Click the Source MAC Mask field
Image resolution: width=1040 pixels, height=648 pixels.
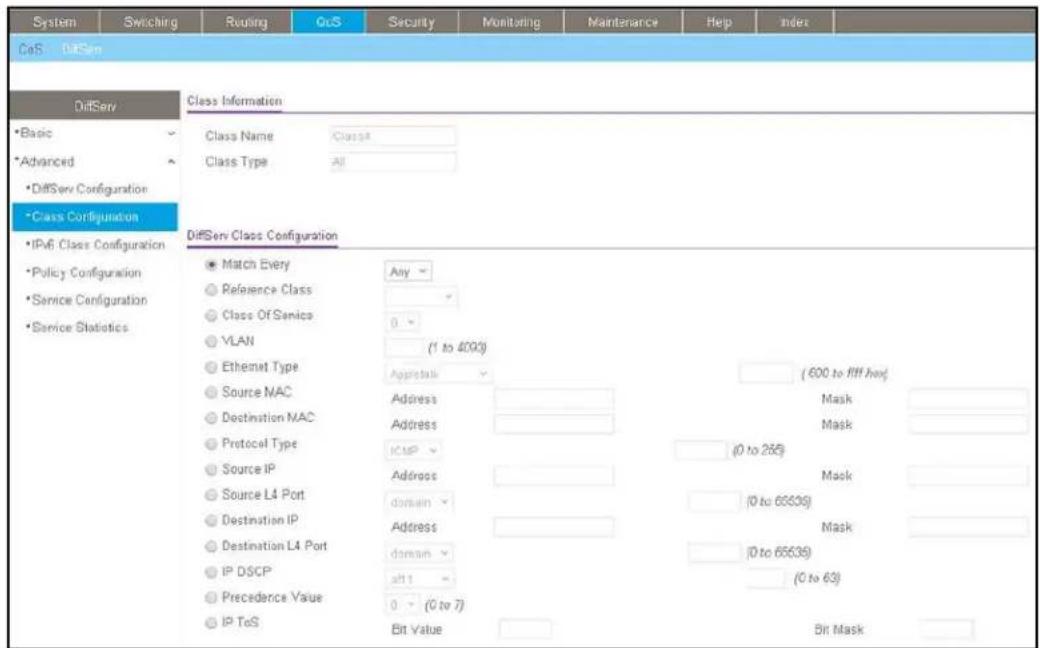[968, 399]
